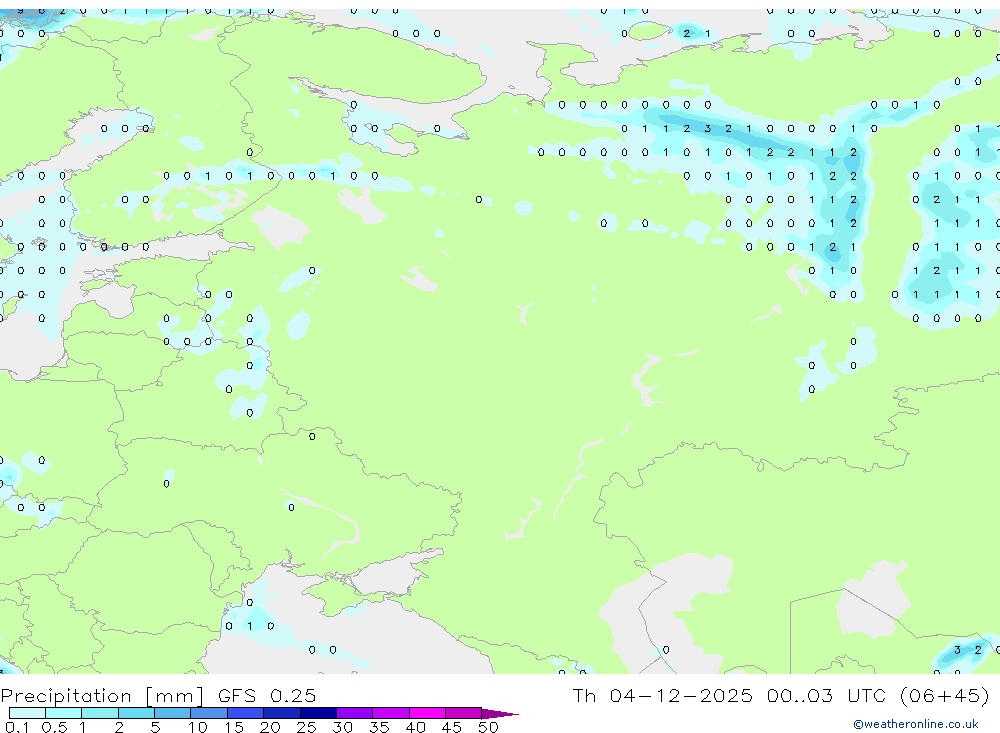The height and width of the screenshot is (733, 1000).
Task: Pick the 5–10 mm blue legend swatch
Action: tap(173, 713)
